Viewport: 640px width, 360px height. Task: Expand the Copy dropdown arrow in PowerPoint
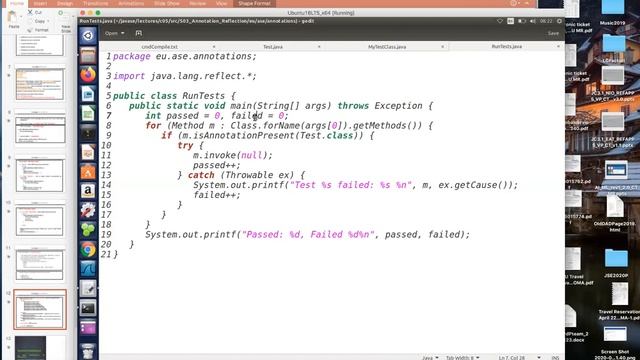tap(49, 21)
